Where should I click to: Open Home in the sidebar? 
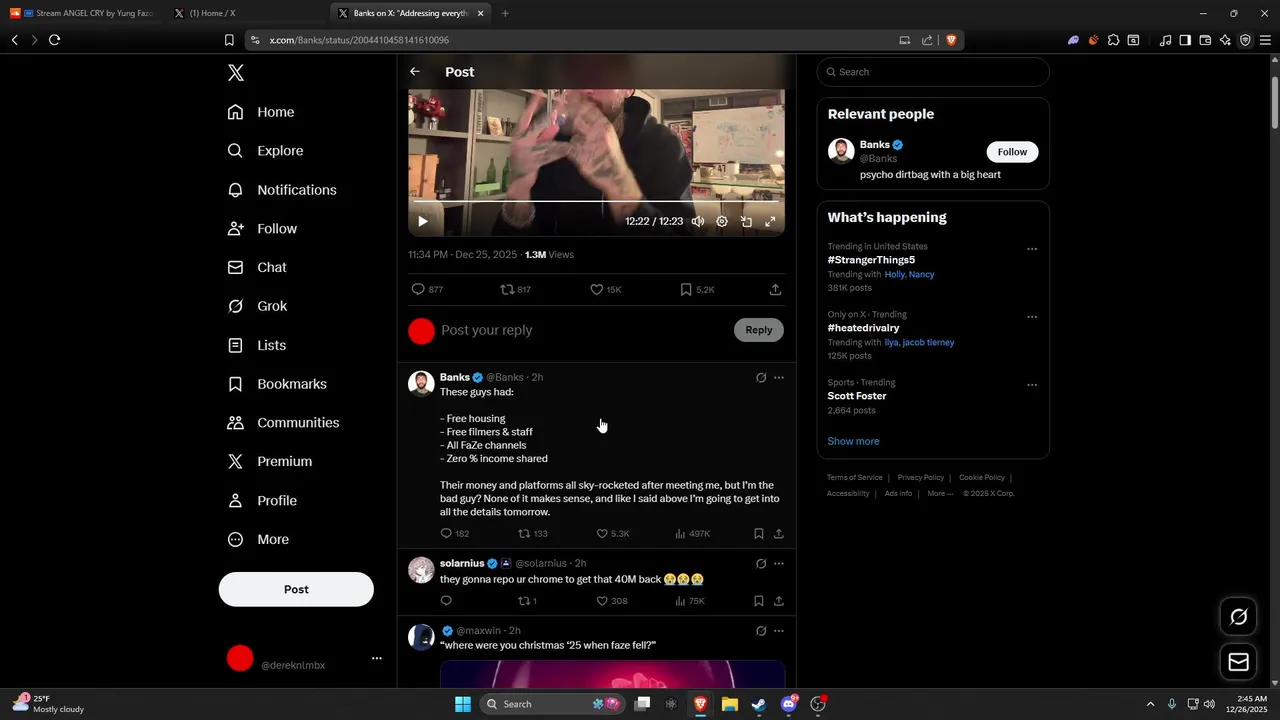261,112
